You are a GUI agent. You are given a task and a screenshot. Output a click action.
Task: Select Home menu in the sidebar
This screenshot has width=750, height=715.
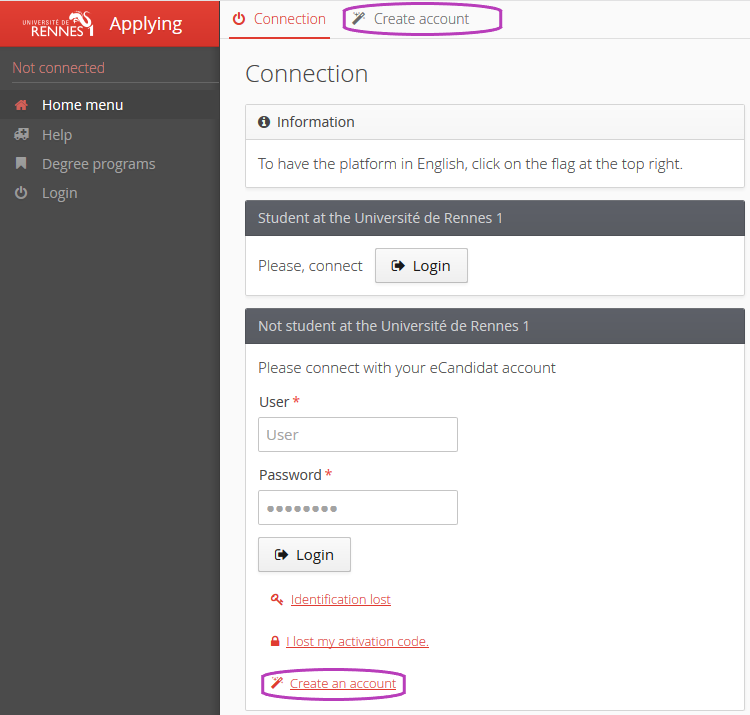coord(82,105)
